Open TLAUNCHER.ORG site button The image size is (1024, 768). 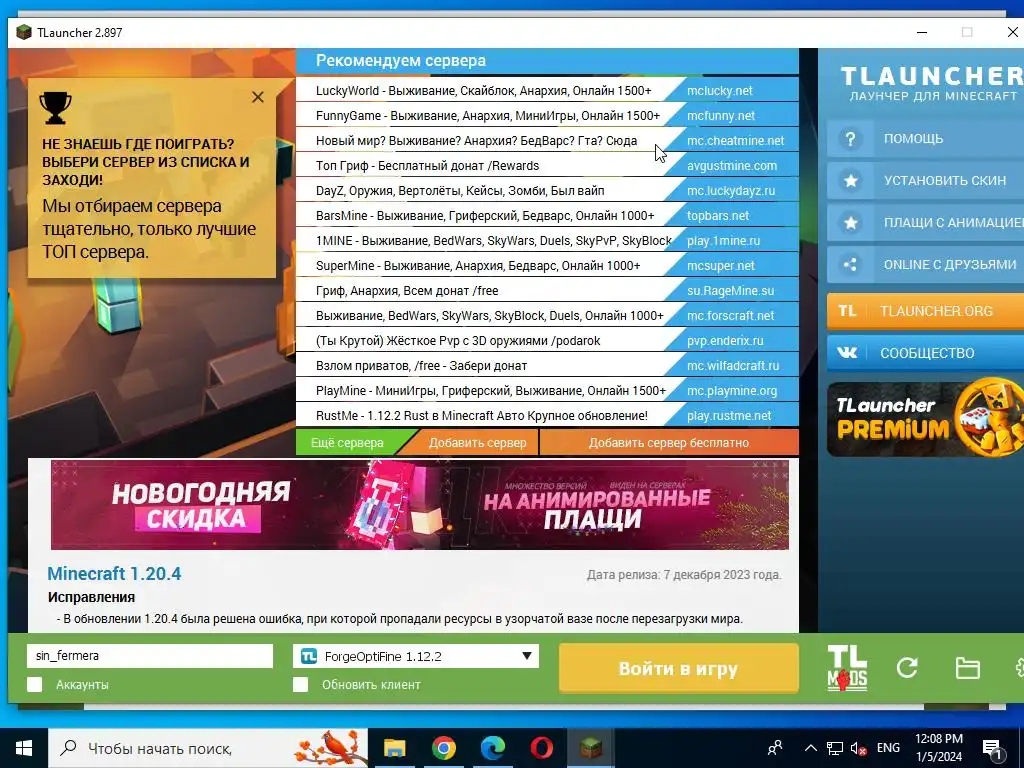[925, 311]
